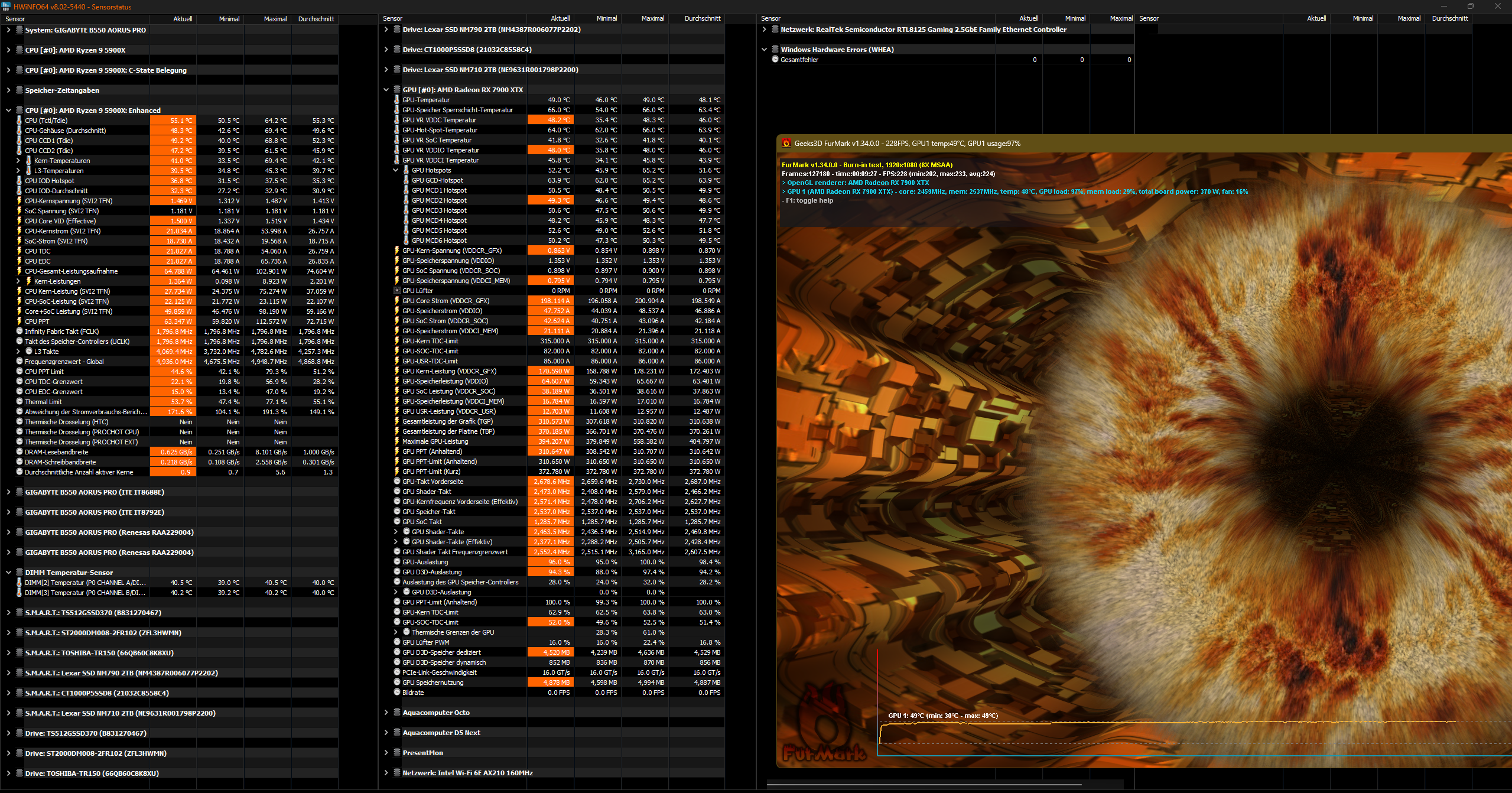Collapse the GPU Hotspots group
This screenshot has height=793, width=1512.
pyautogui.click(x=395, y=170)
